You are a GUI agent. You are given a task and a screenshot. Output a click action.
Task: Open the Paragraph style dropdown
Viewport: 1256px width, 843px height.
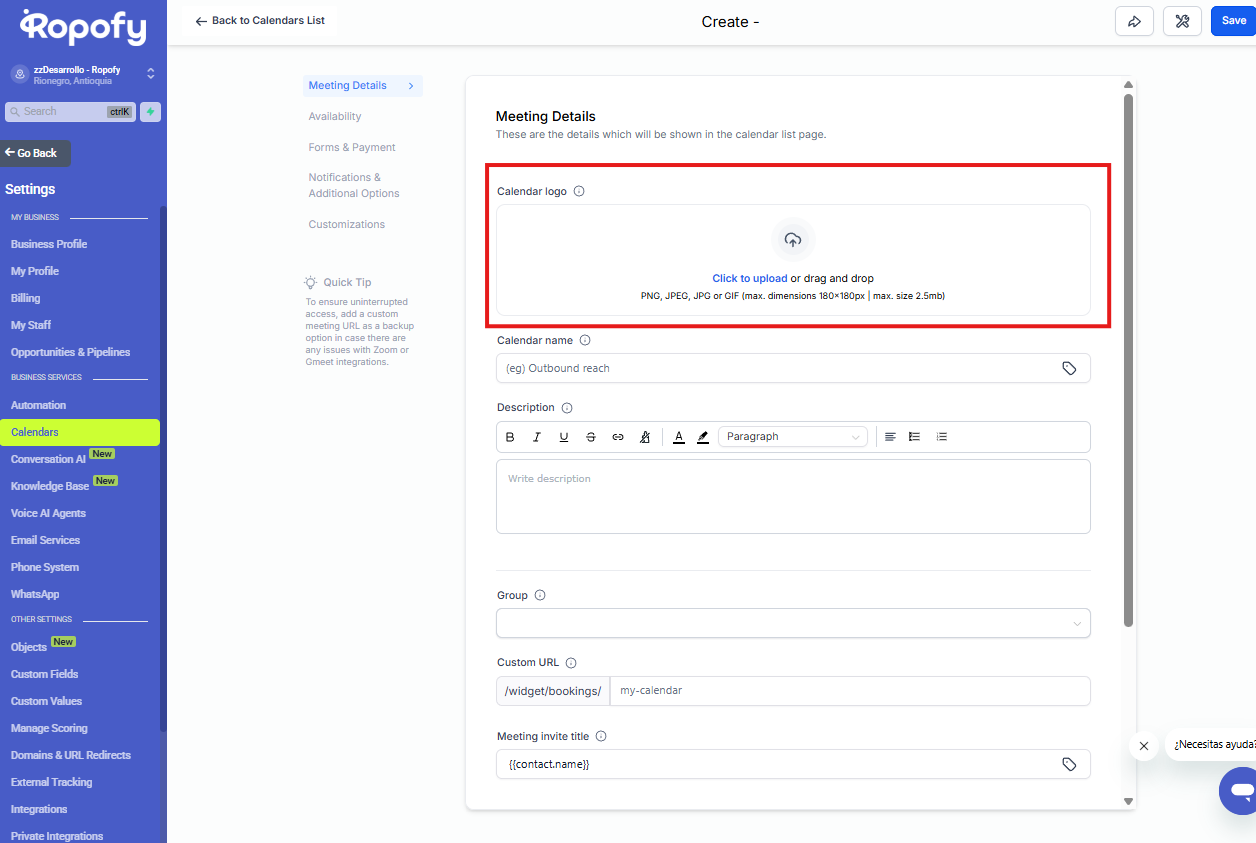click(x=792, y=437)
